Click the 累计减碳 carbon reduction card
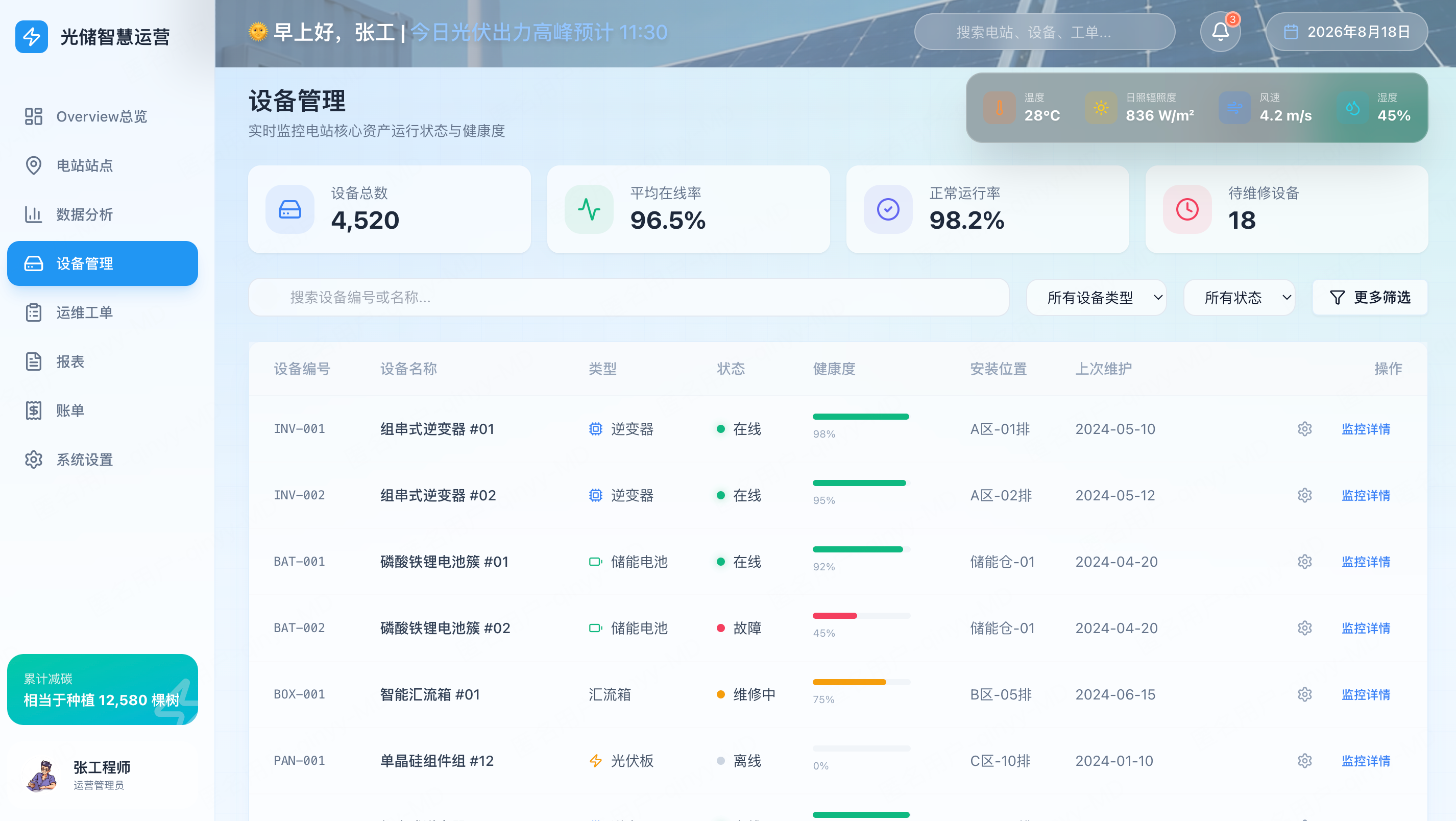This screenshot has height=821, width=1456. click(x=102, y=690)
